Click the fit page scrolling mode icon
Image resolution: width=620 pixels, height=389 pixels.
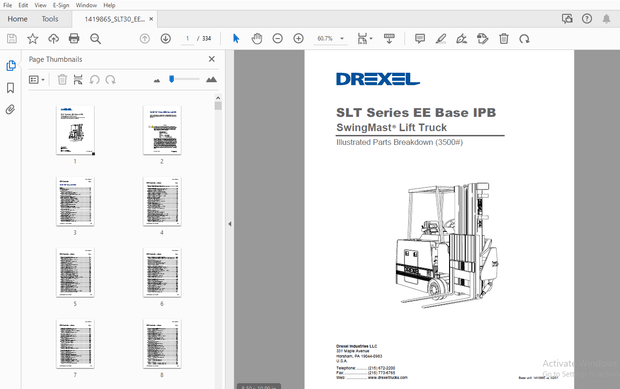(362, 38)
